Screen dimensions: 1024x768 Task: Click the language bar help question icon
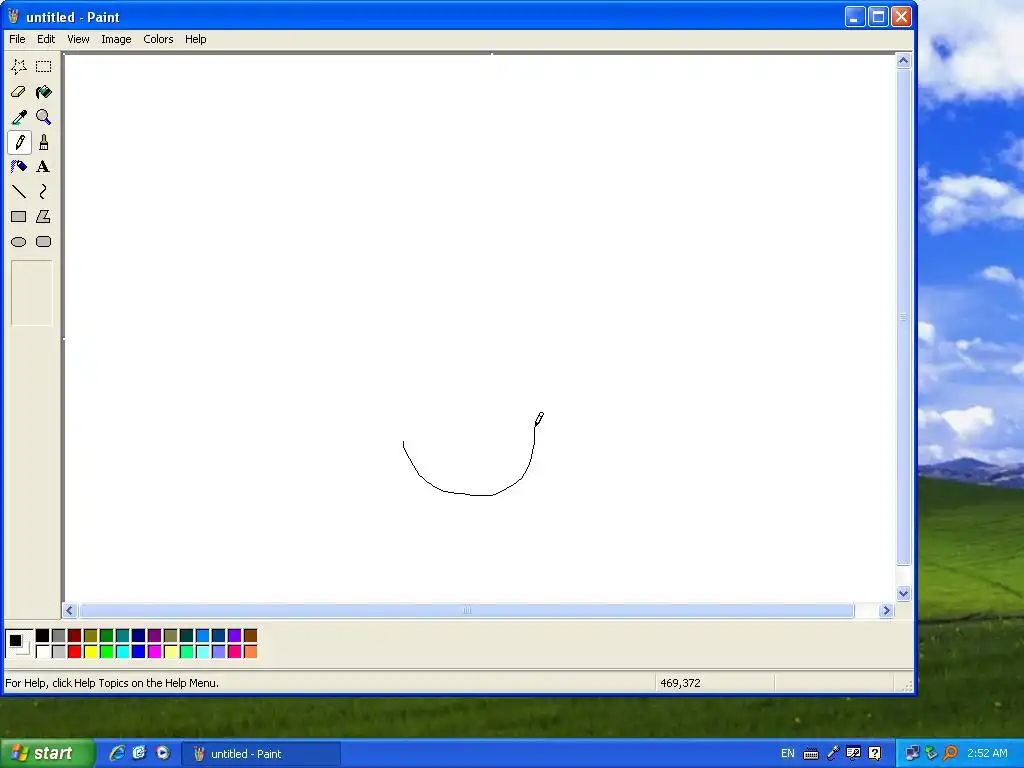click(875, 754)
